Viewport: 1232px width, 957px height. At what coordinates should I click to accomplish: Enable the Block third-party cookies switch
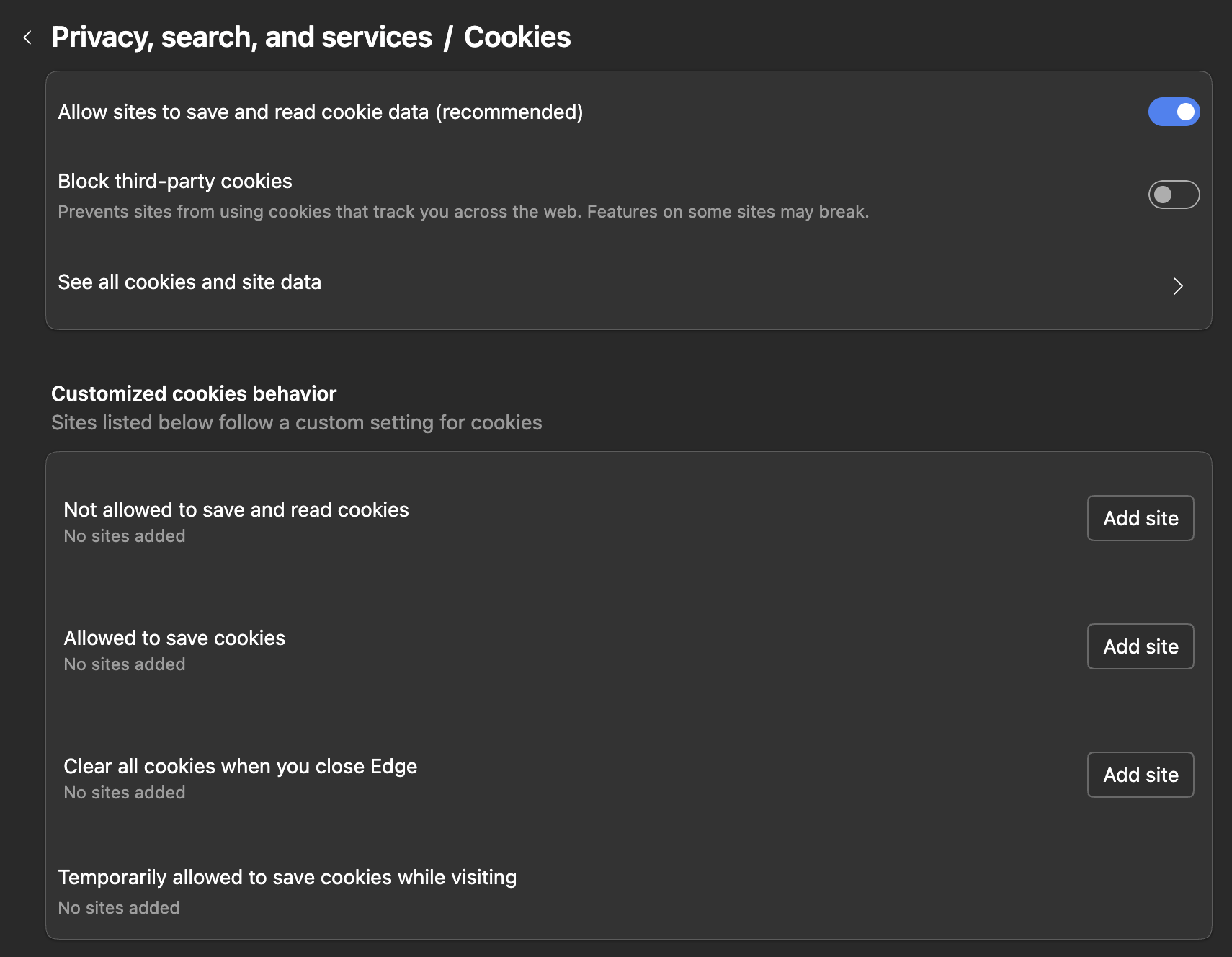(1173, 195)
